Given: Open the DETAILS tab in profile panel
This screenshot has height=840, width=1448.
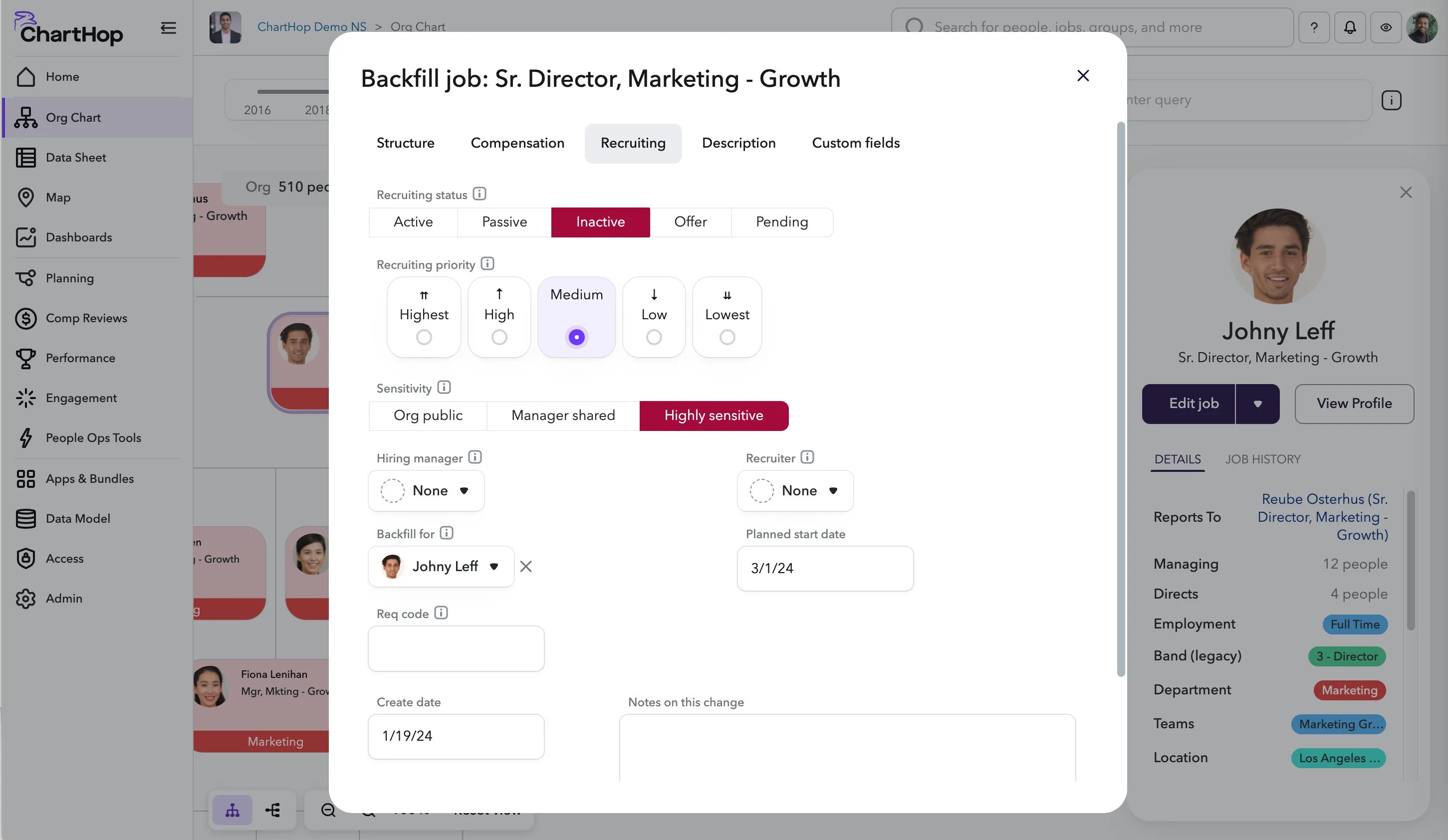Looking at the screenshot, I should [1178, 459].
